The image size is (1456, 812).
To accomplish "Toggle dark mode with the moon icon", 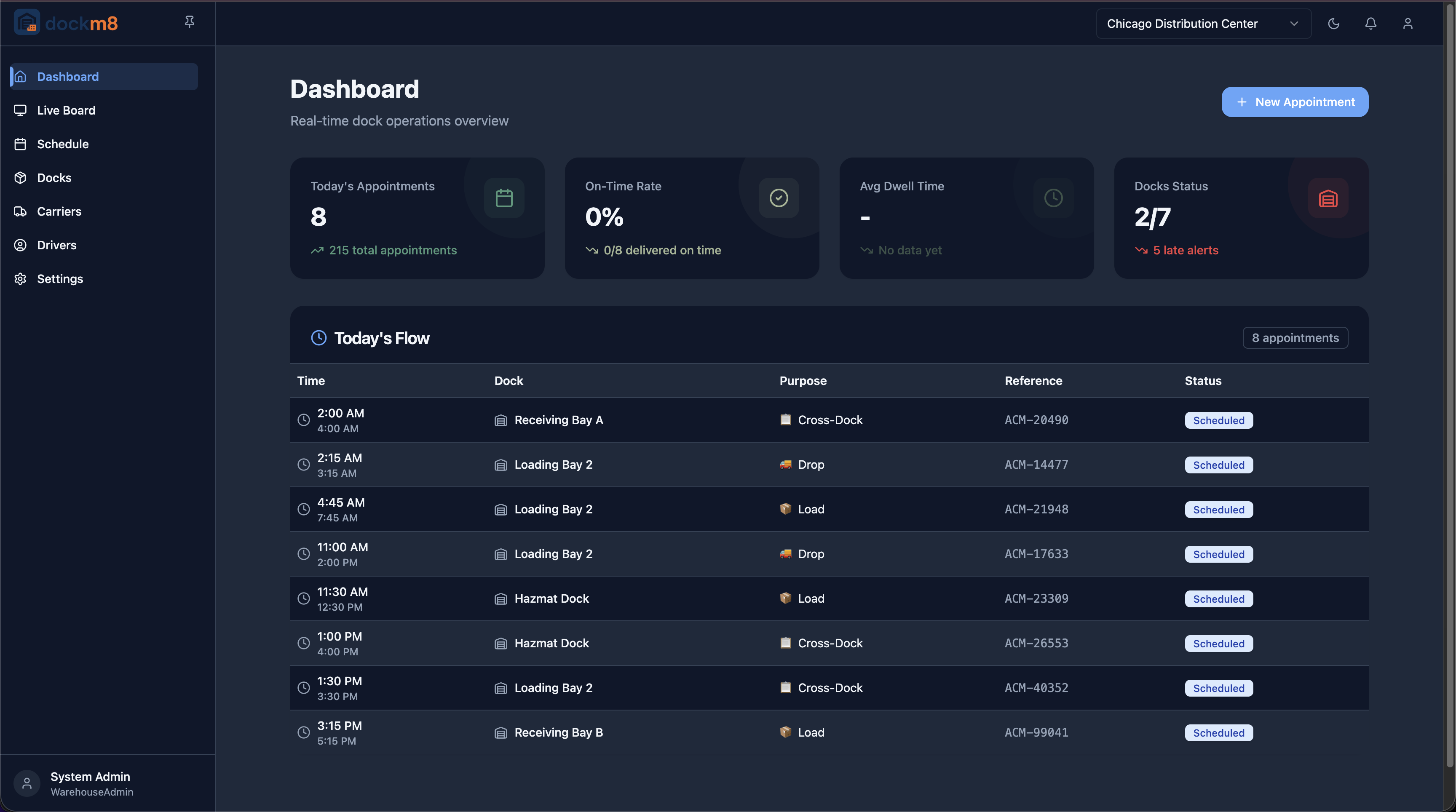I will pos(1333,23).
